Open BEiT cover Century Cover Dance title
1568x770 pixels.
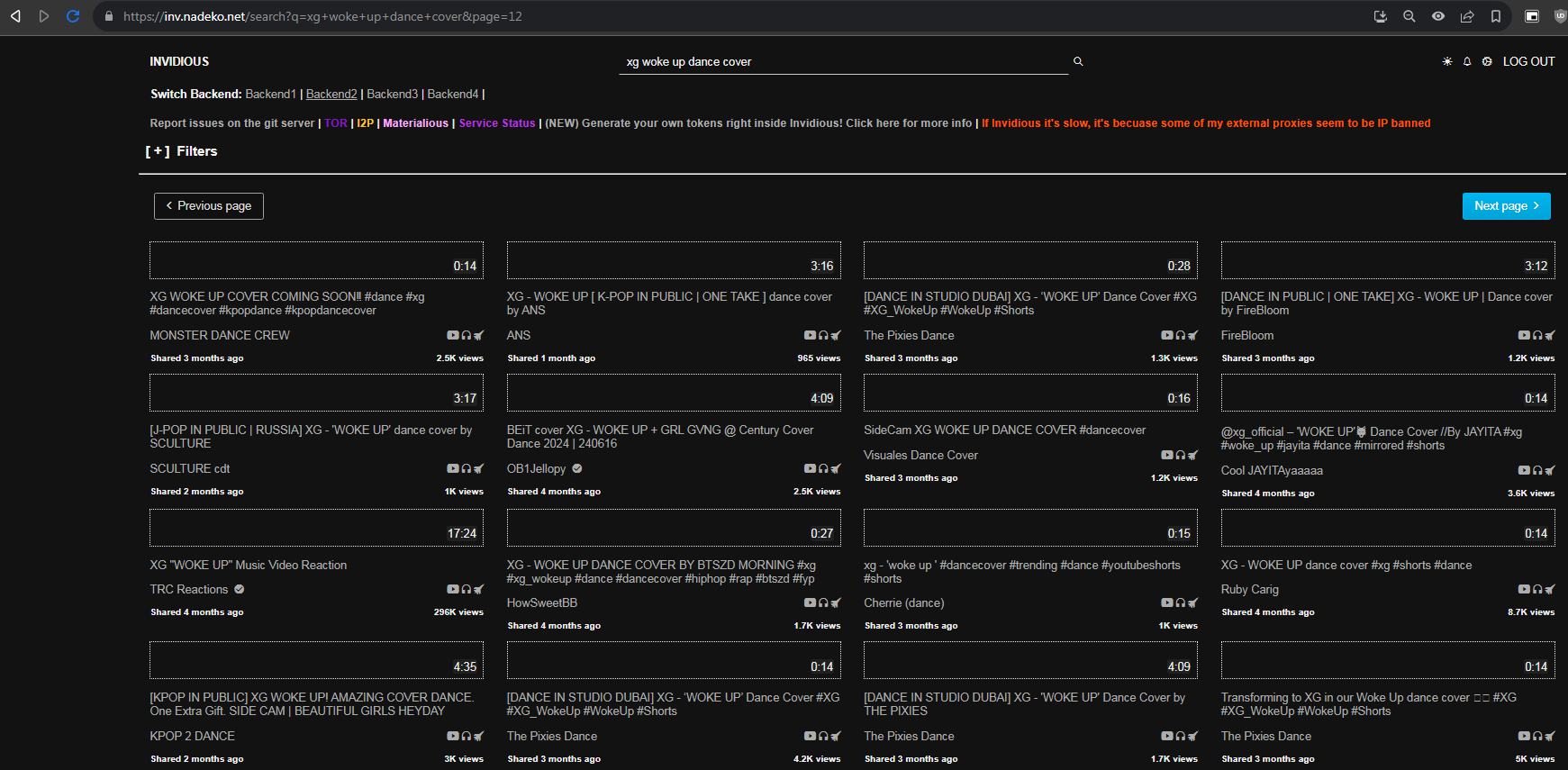click(x=660, y=437)
